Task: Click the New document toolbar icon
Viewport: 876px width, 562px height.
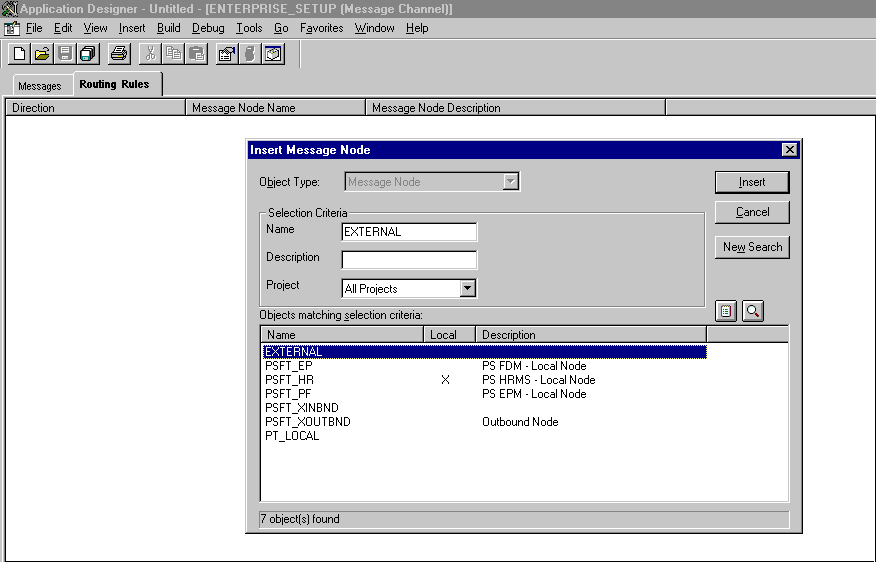Action: pyautogui.click(x=19, y=53)
